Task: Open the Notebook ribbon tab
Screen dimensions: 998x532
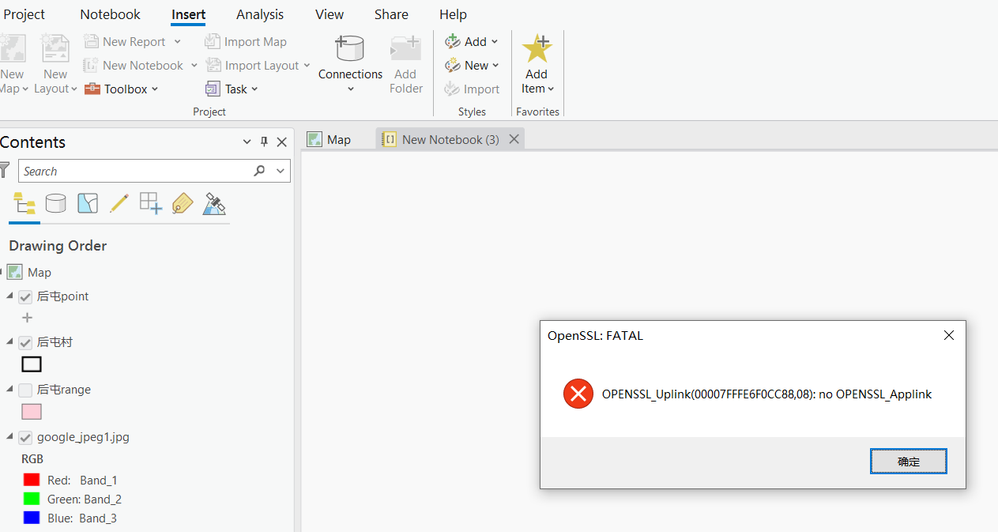Action: click(110, 14)
